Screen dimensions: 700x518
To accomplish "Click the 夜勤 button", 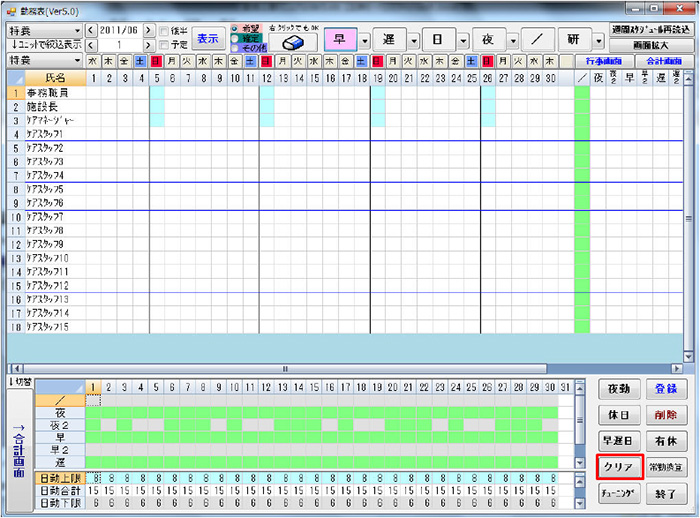I will [619, 389].
